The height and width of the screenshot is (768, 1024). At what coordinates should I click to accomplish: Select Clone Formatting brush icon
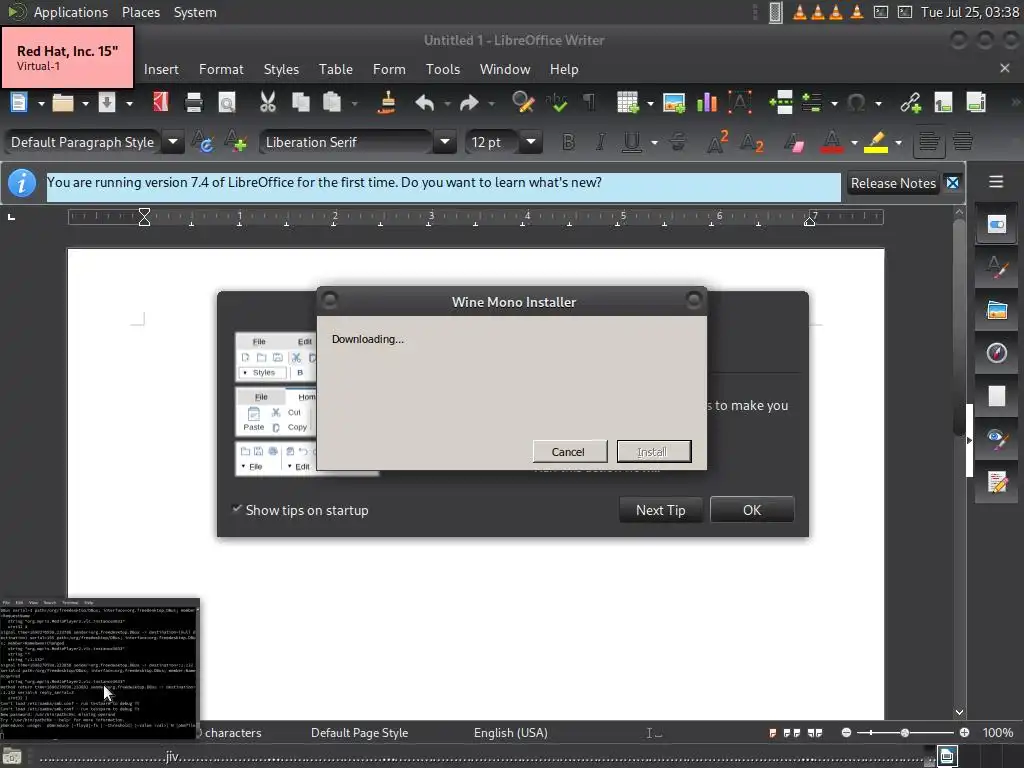click(x=387, y=103)
